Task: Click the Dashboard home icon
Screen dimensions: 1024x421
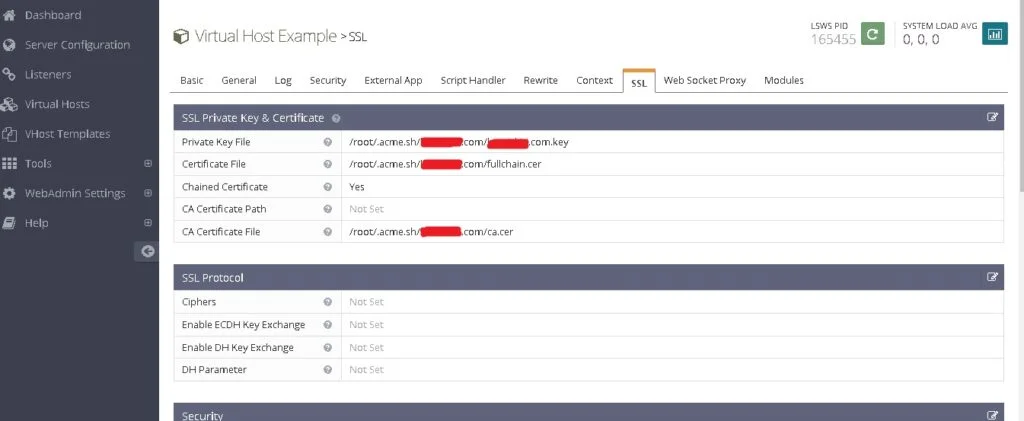Action: 9,15
